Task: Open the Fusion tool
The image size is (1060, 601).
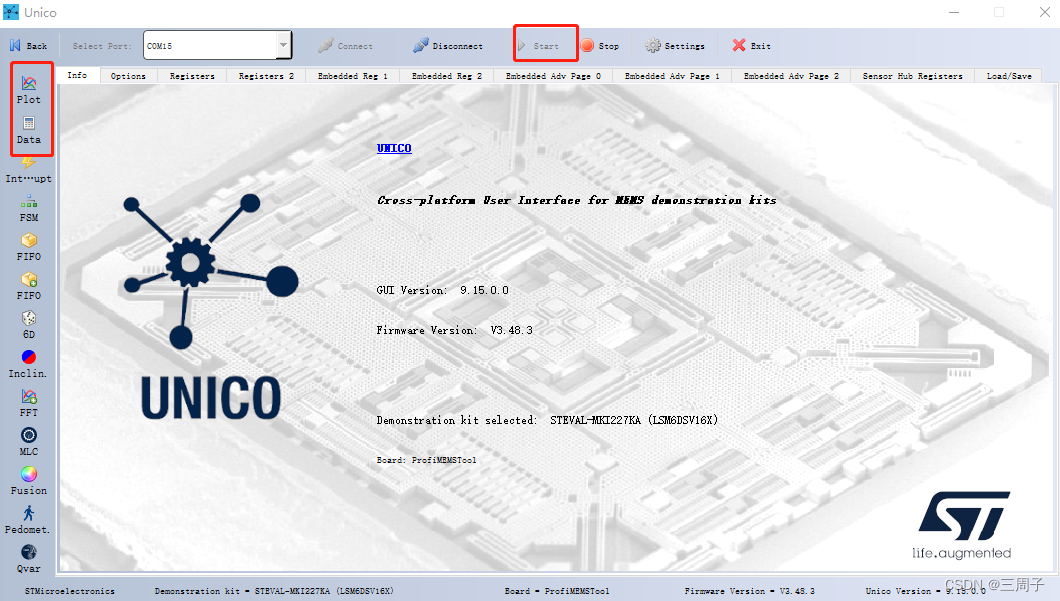Action: [x=28, y=481]
